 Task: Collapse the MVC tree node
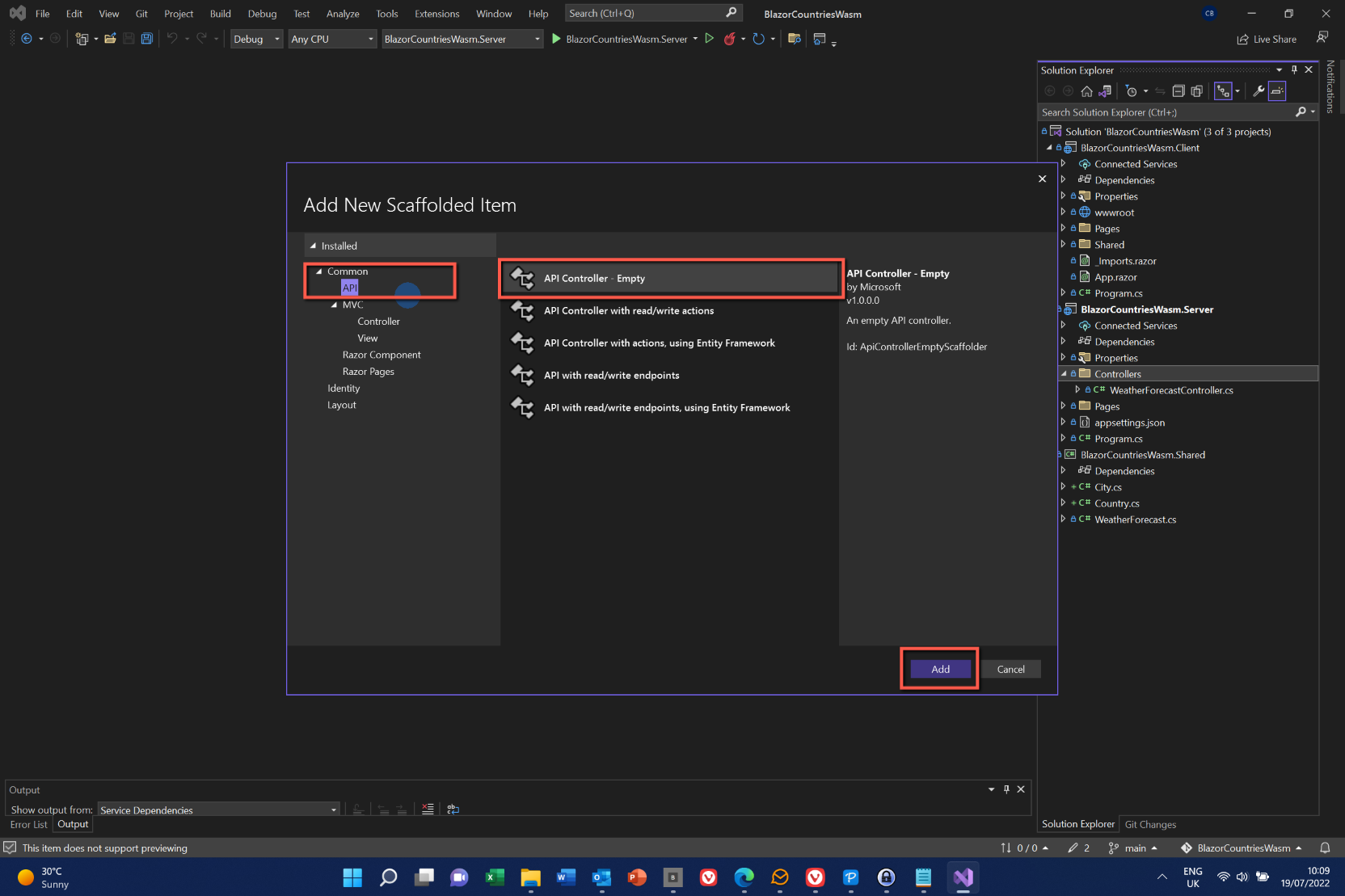click(x=335, y=305)
